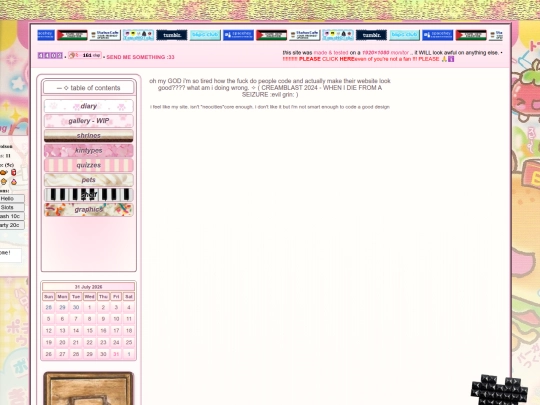Click the pet widget speech text box

10,255
